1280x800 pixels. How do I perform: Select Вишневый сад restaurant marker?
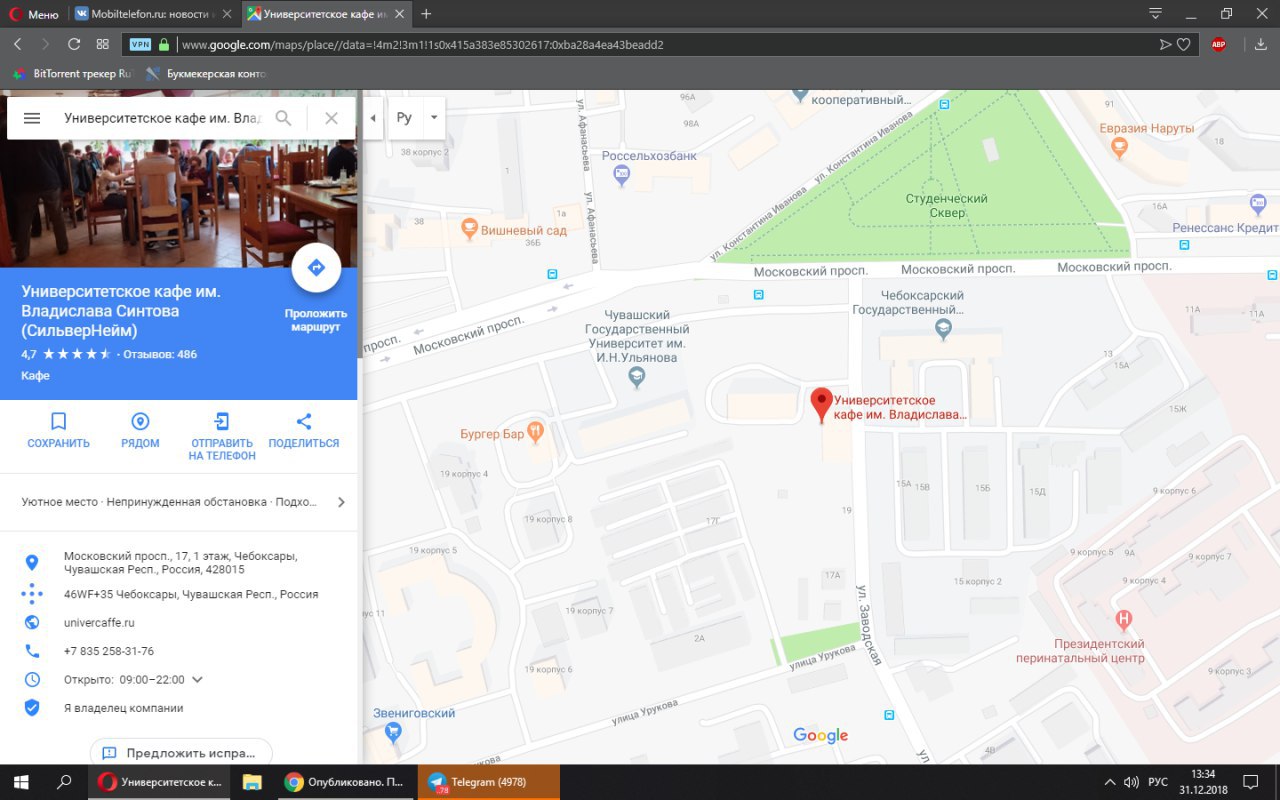pos(468,229)
